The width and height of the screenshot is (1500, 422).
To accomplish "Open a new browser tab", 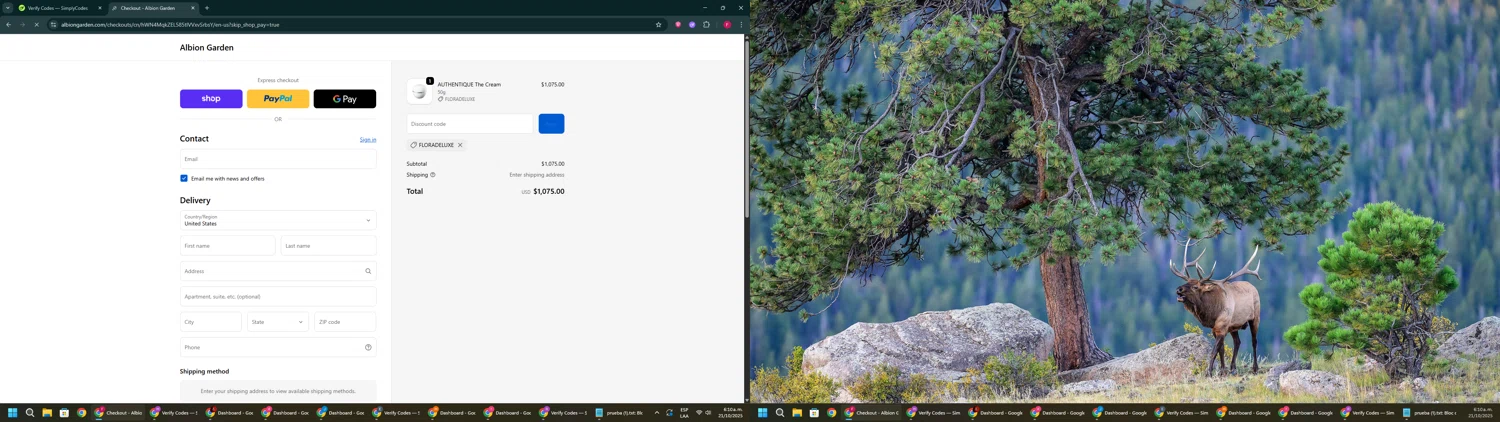I will [207, 8].
